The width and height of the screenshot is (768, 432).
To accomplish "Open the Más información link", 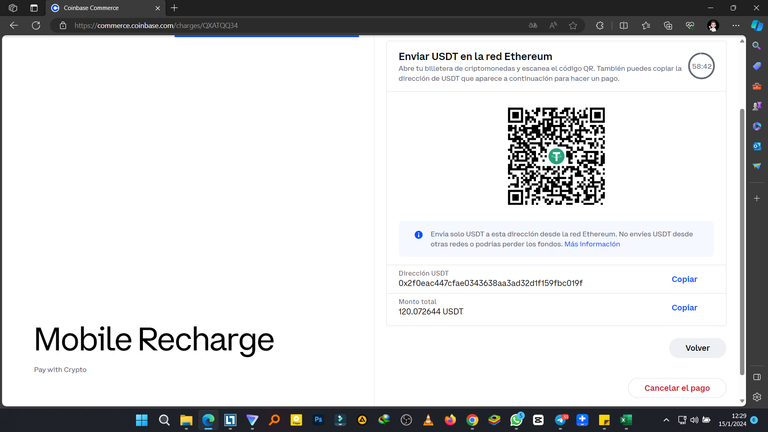I will click(x=592, y=244).
